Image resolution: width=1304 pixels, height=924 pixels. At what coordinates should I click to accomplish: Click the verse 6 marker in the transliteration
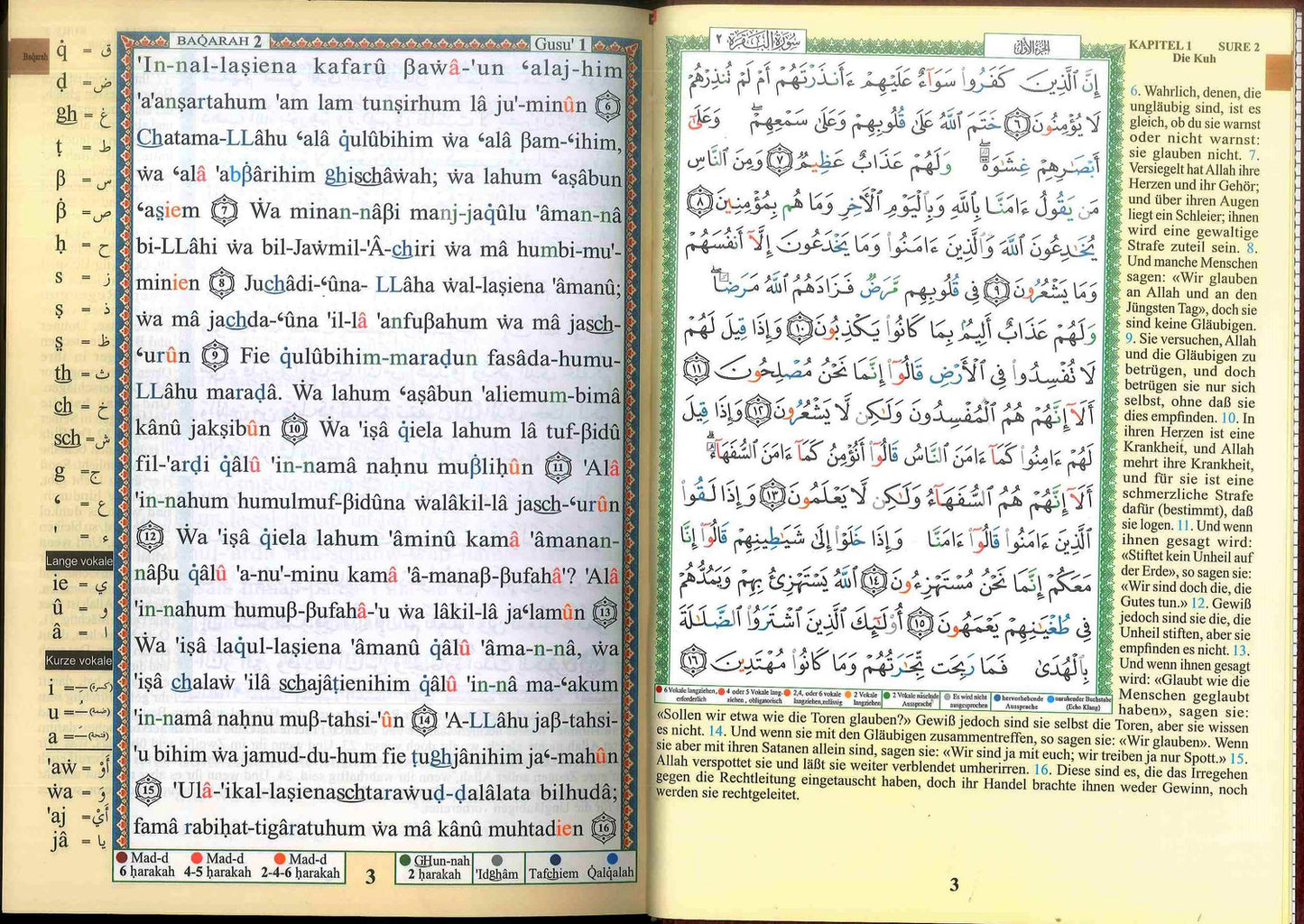[x=609, y=106]
